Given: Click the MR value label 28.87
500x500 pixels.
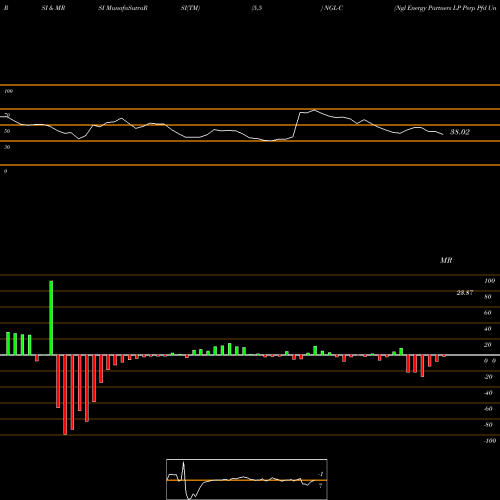Looking at the screenshot, I should (x=465, y=293).
